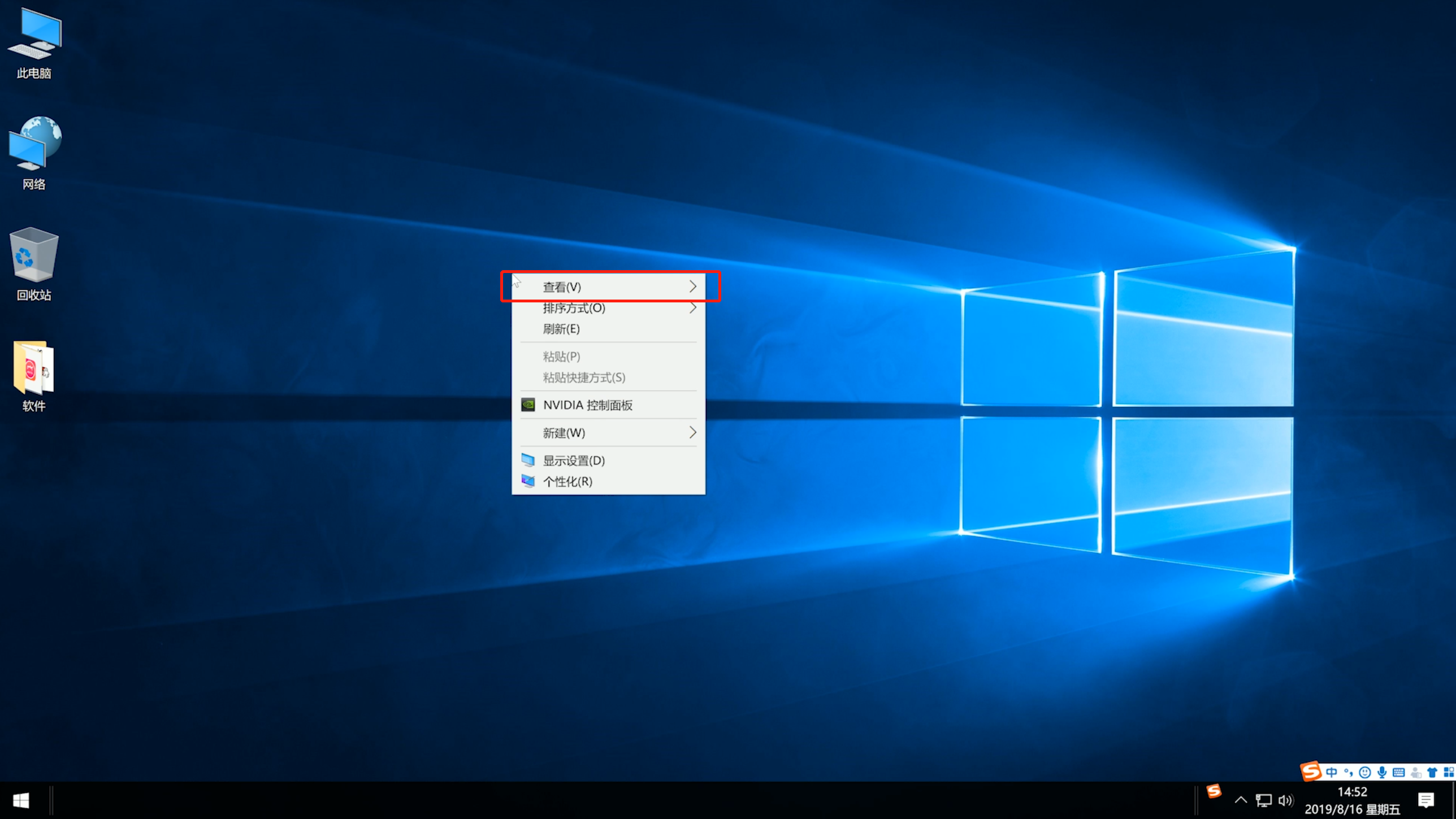Screen dimensions: 1456x819
Task: Choose 刷新(E) in context menu
Action: [609, 329]
